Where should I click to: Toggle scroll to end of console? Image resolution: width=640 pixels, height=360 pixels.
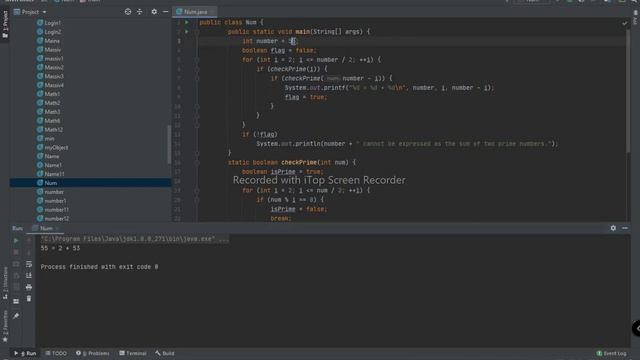pos(29,276)
